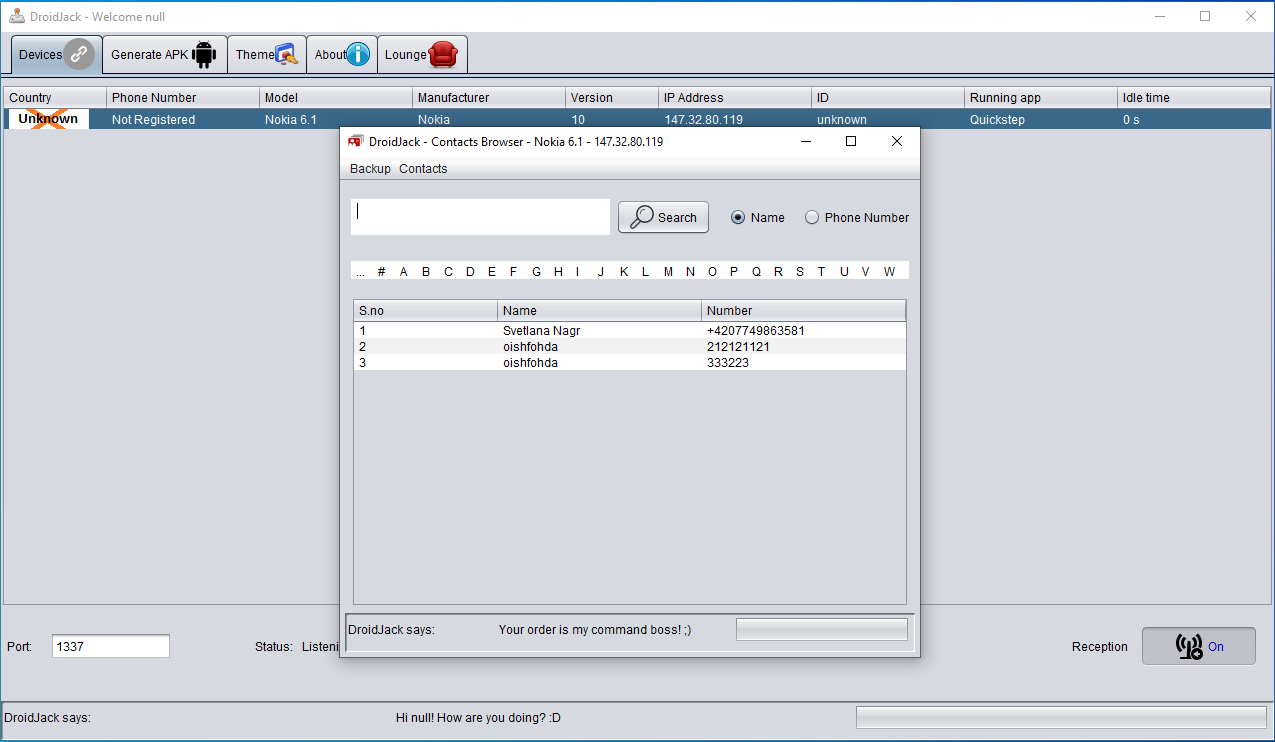1275x742 pixels.
Task: Go to the Lounge tab
Action: [422, 54]
